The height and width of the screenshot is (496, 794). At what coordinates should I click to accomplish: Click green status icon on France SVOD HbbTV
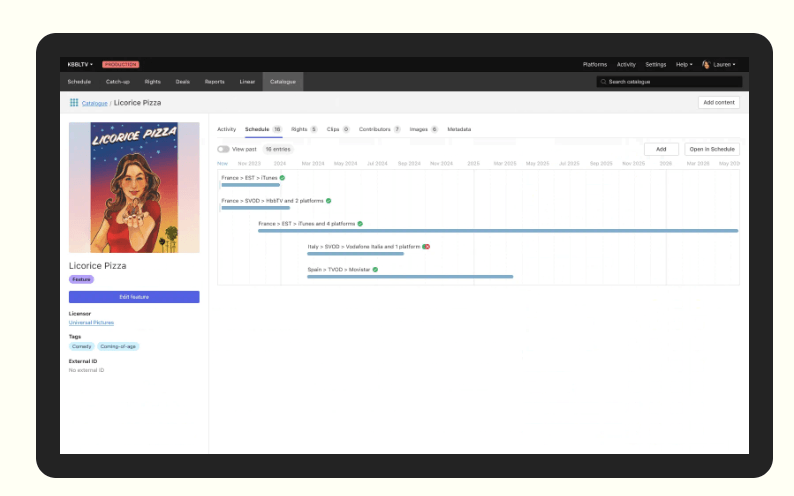[329, 201]
